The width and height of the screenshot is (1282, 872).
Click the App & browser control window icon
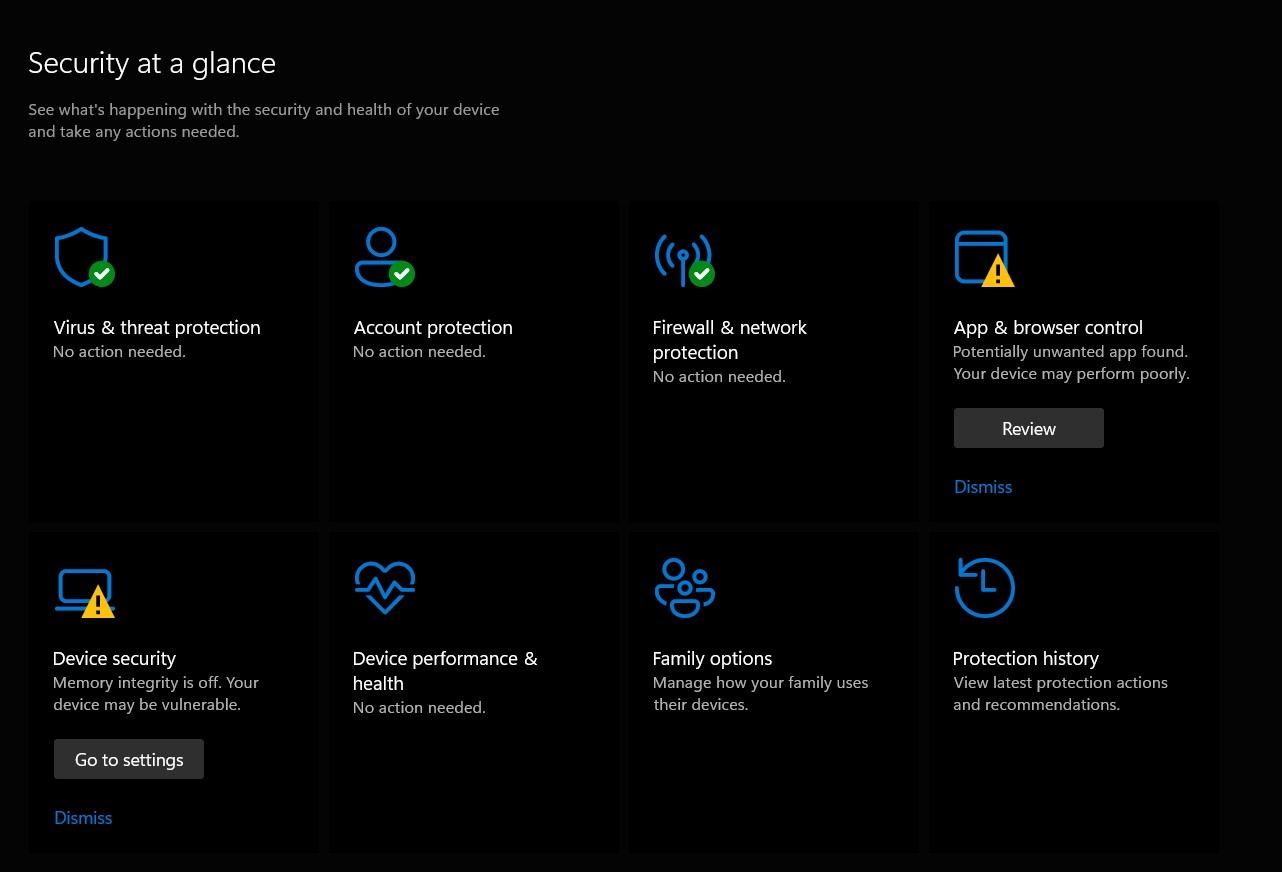click(982, 258)
